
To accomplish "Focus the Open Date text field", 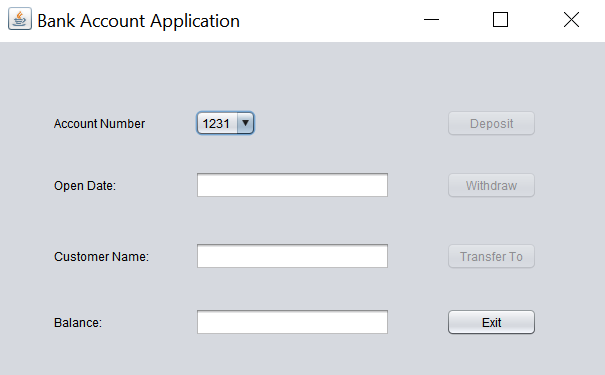I will coord(292,185).
